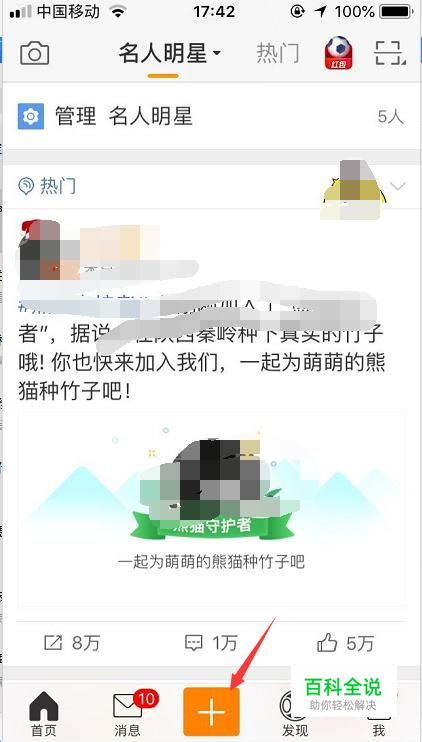Tap the post author avatar
The width and height of the screenshot is (422, 742).
(x=40, y=249)
